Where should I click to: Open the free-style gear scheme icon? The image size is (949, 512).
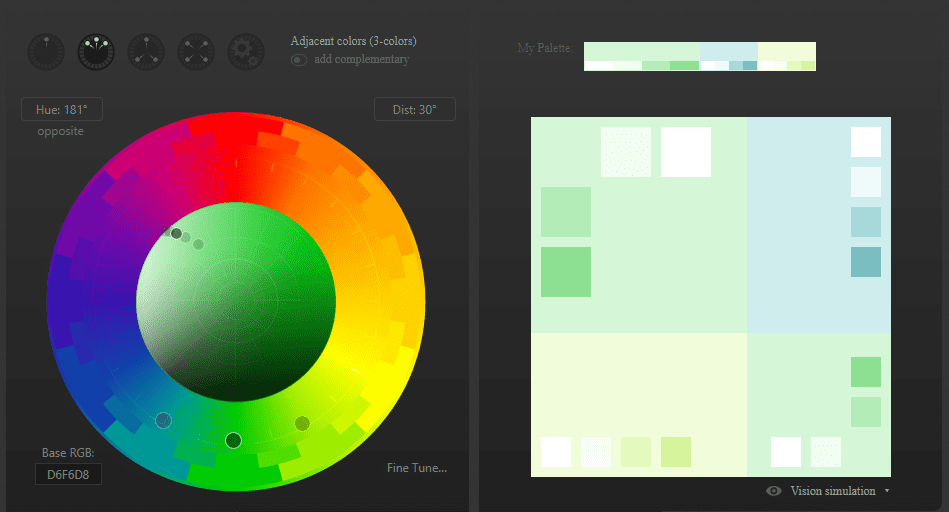246,52
